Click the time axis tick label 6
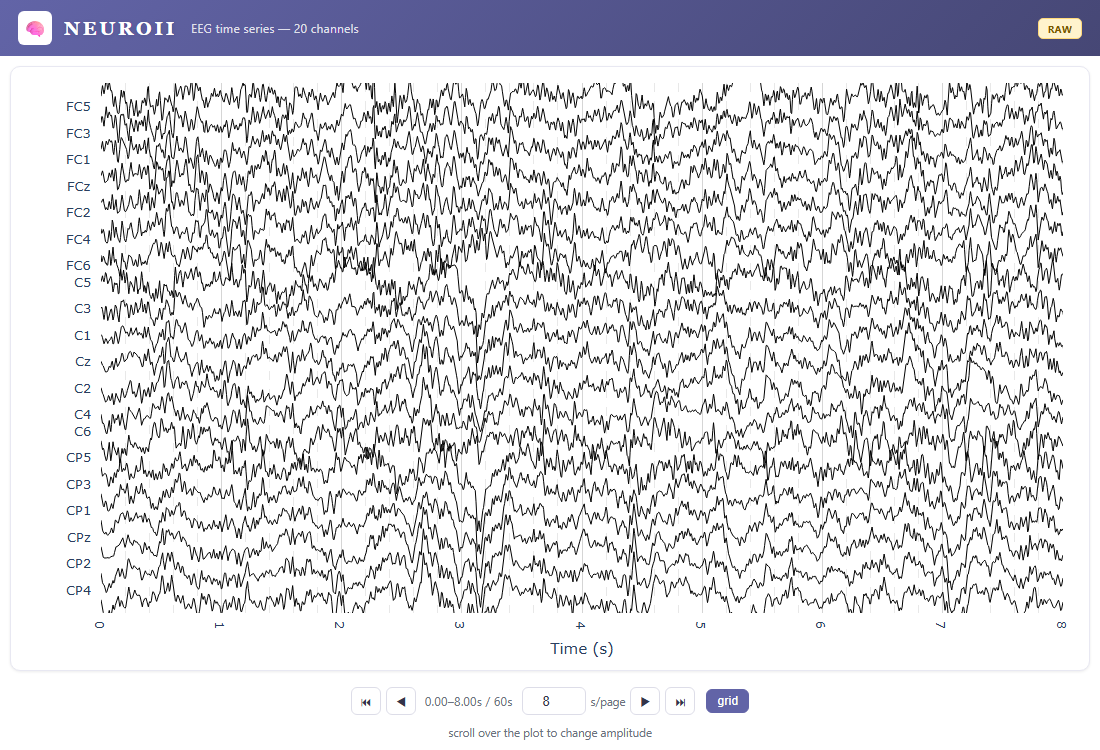The height and width of the screenshot is (750, 1100). click(x=821, y=624)
